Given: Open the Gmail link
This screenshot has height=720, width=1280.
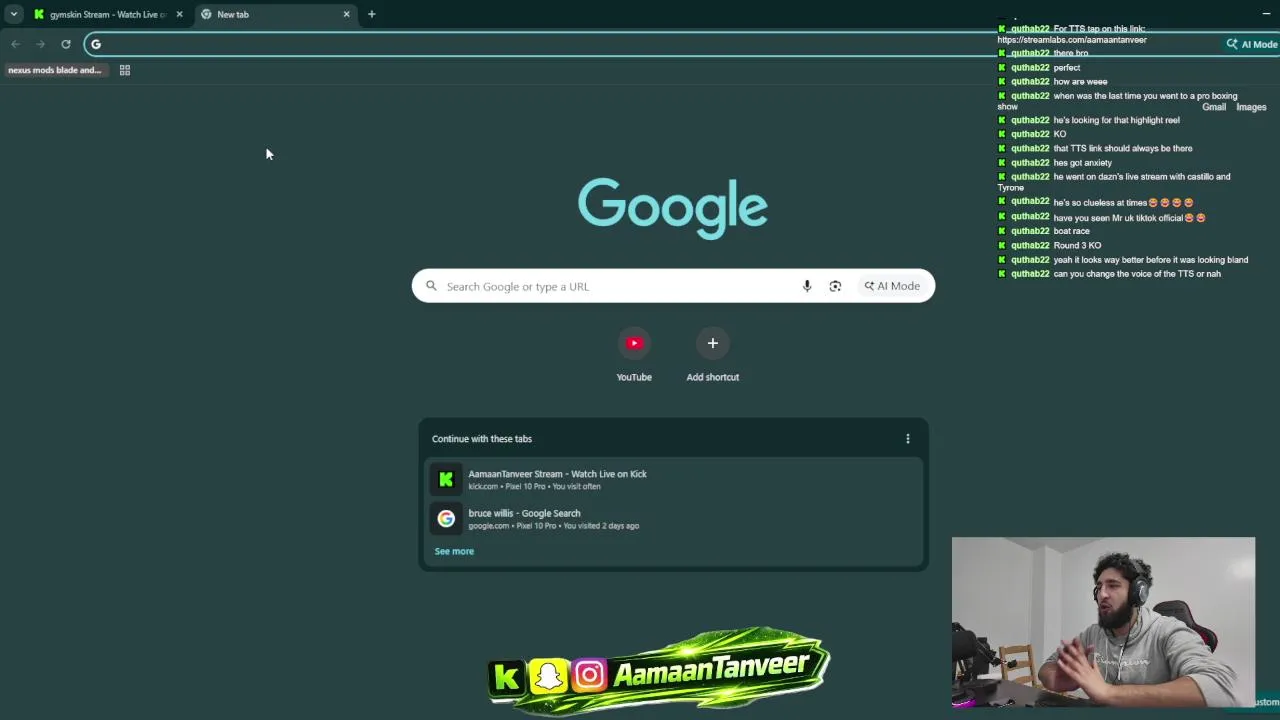Looking at the screenshot, I should tap(1214, 107).
